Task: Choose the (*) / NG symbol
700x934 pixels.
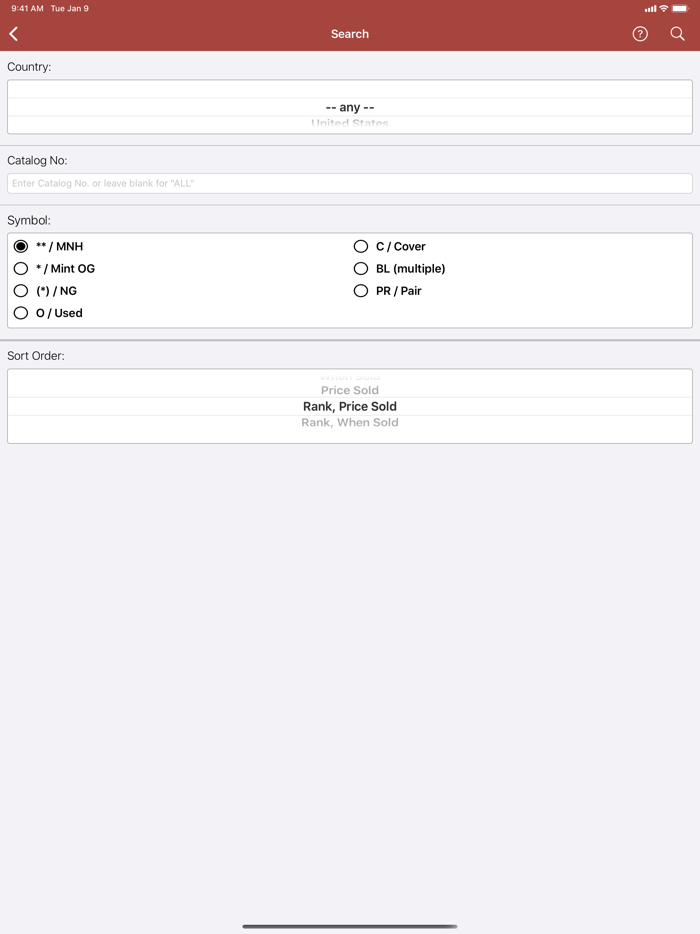Action: click(21, 291)
